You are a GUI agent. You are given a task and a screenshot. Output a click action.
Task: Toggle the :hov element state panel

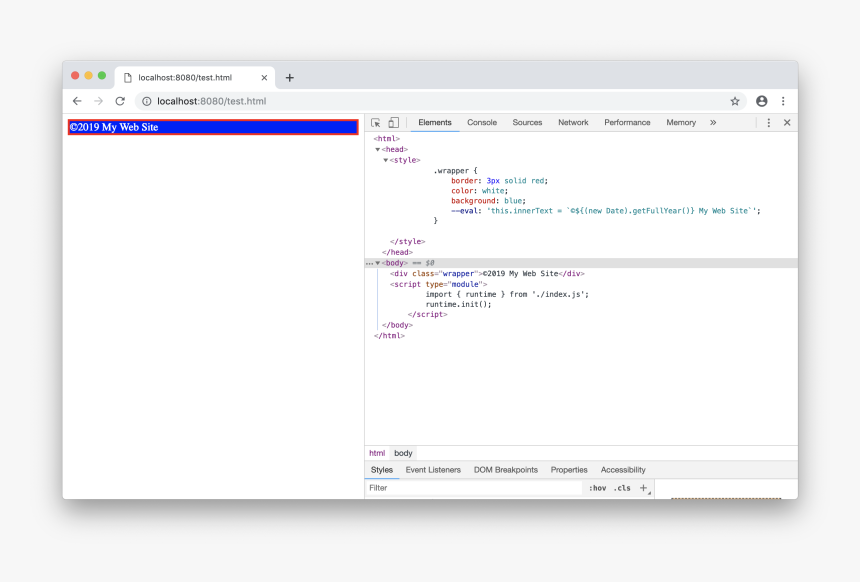click(597, 488)
